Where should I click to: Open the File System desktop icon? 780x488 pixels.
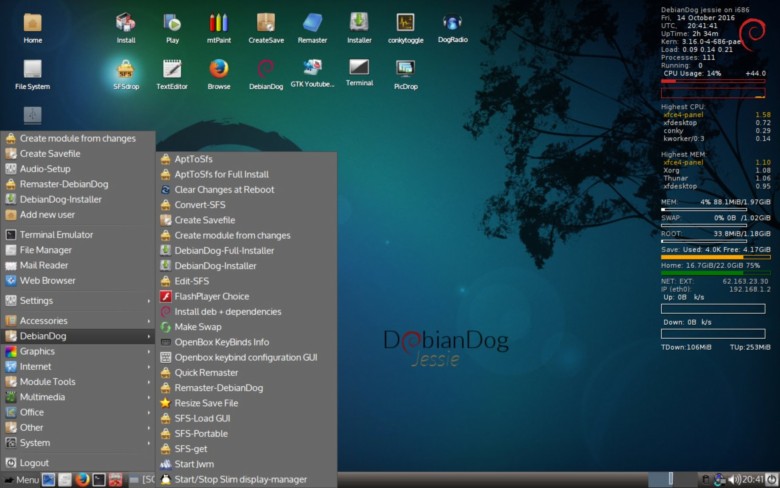[x=32, y=75]
